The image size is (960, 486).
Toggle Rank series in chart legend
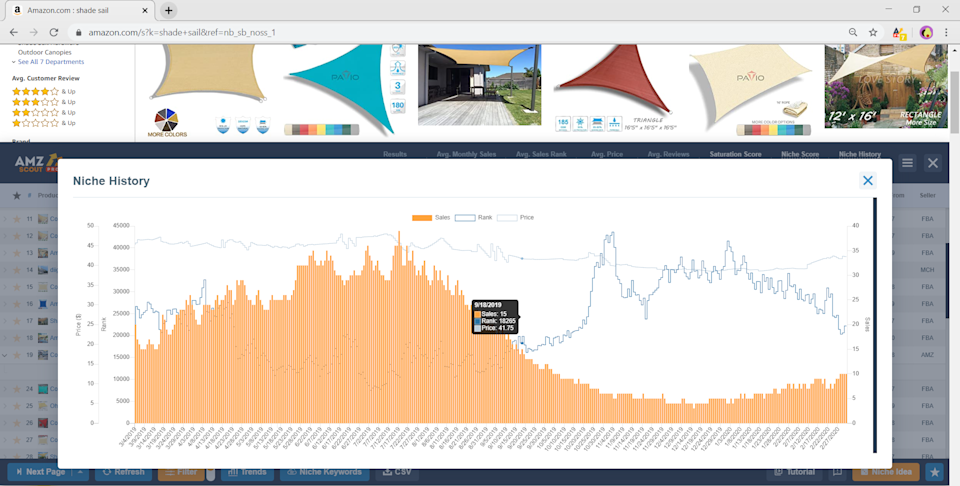(x=473, y=217)
